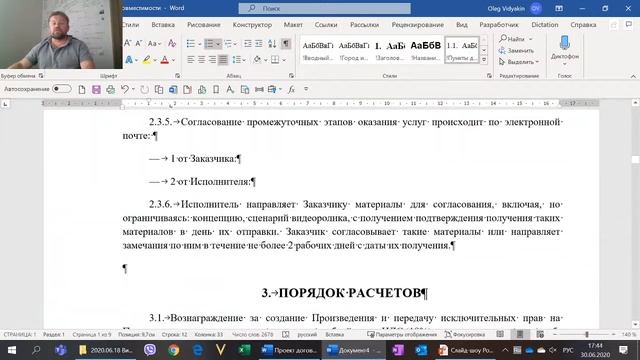Align text left
640x360 pixels.
coord(191,60)
